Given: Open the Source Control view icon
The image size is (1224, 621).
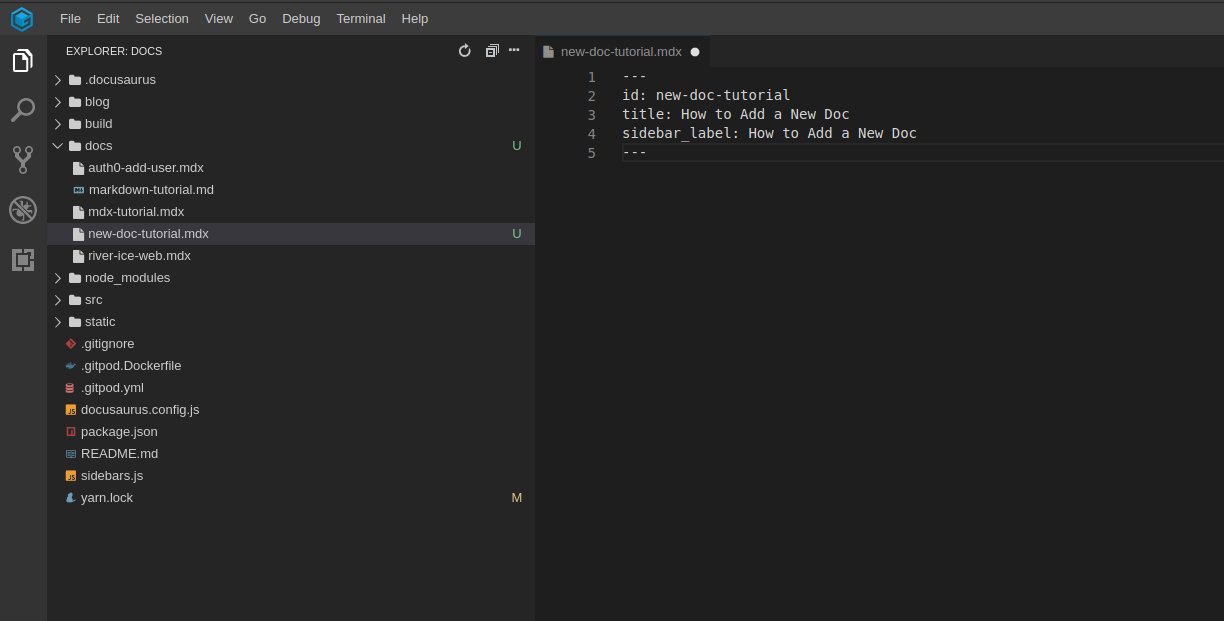Looking at the screenshot, I should 22,160.
